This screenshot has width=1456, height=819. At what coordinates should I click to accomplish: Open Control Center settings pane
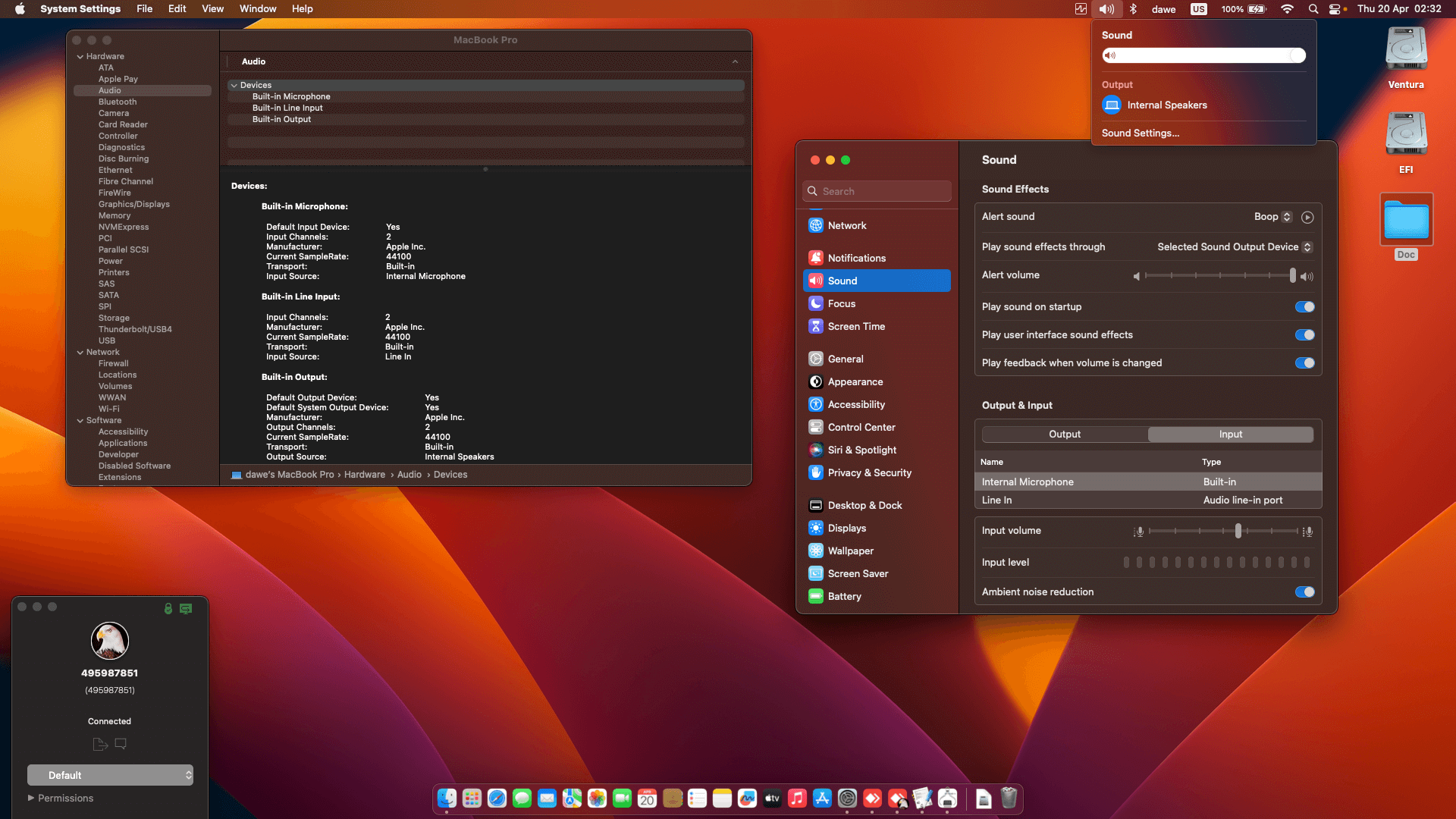(x=861, y=427)
